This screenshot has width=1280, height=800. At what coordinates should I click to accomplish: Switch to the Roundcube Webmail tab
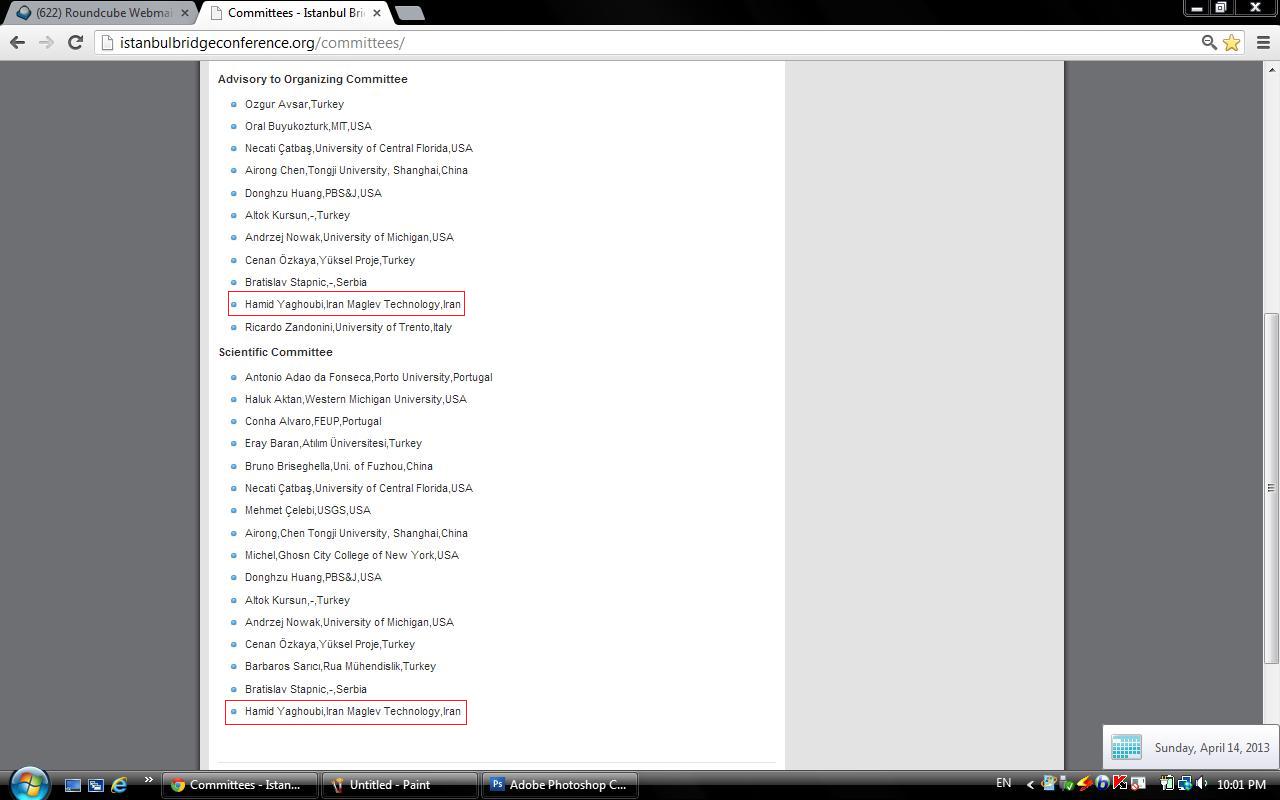click(100, 13)
